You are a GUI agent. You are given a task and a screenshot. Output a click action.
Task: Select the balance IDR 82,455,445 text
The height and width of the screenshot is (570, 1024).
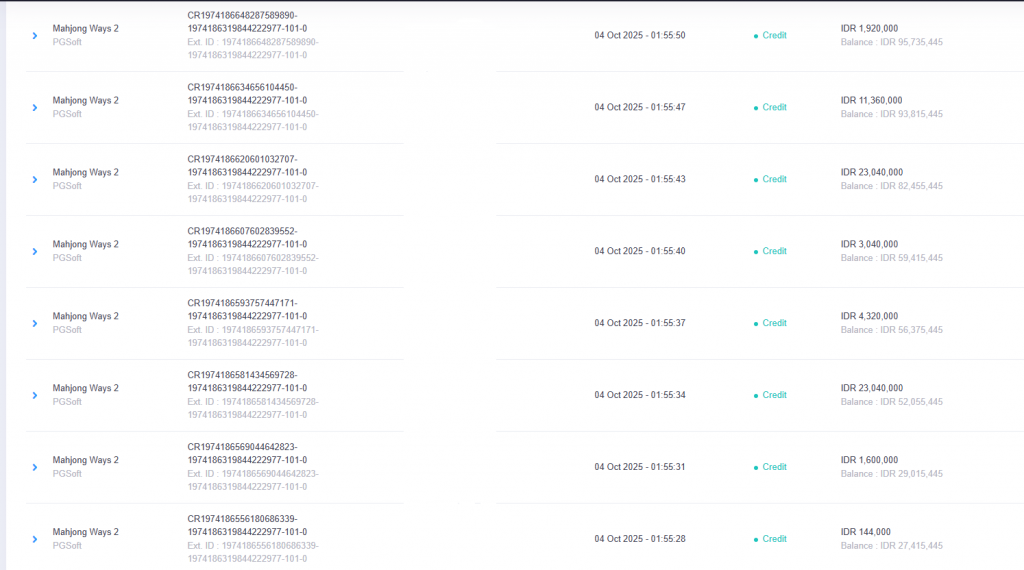click(891, 186)
